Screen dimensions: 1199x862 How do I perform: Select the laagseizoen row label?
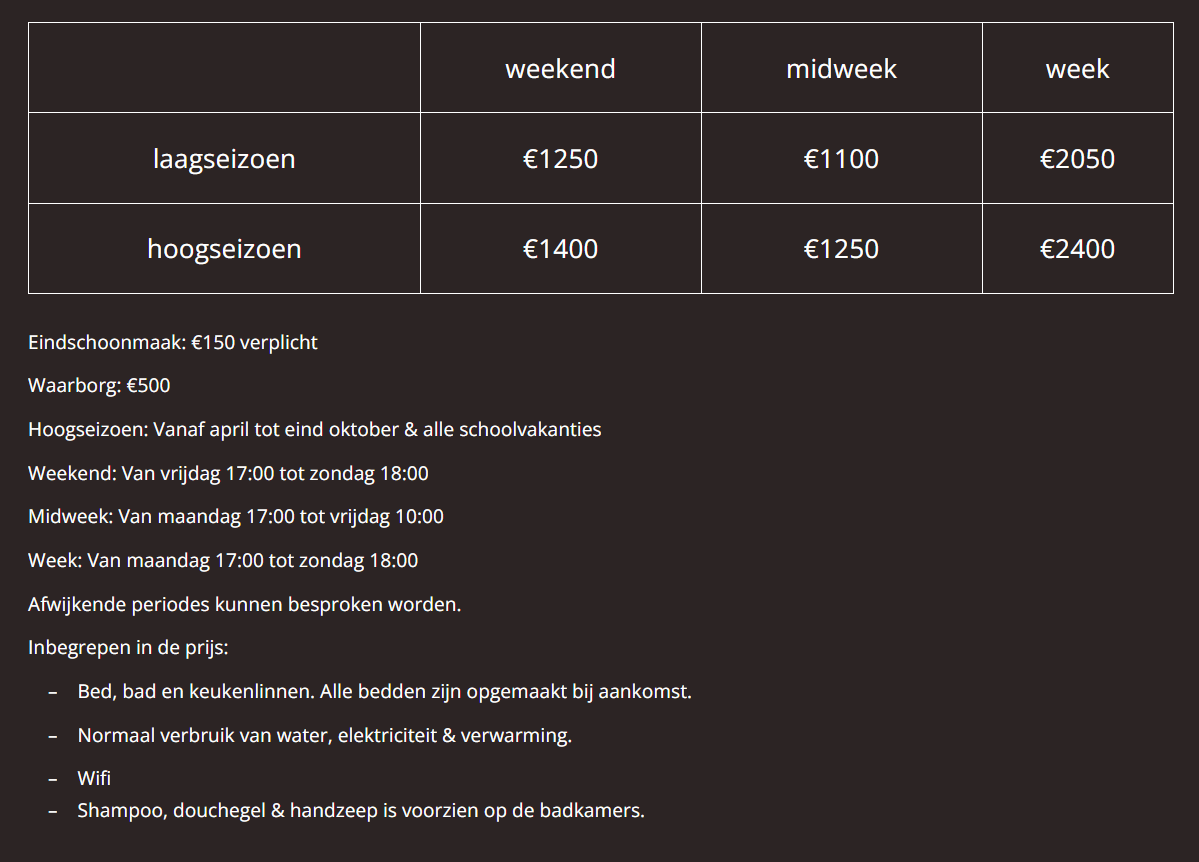224,159
